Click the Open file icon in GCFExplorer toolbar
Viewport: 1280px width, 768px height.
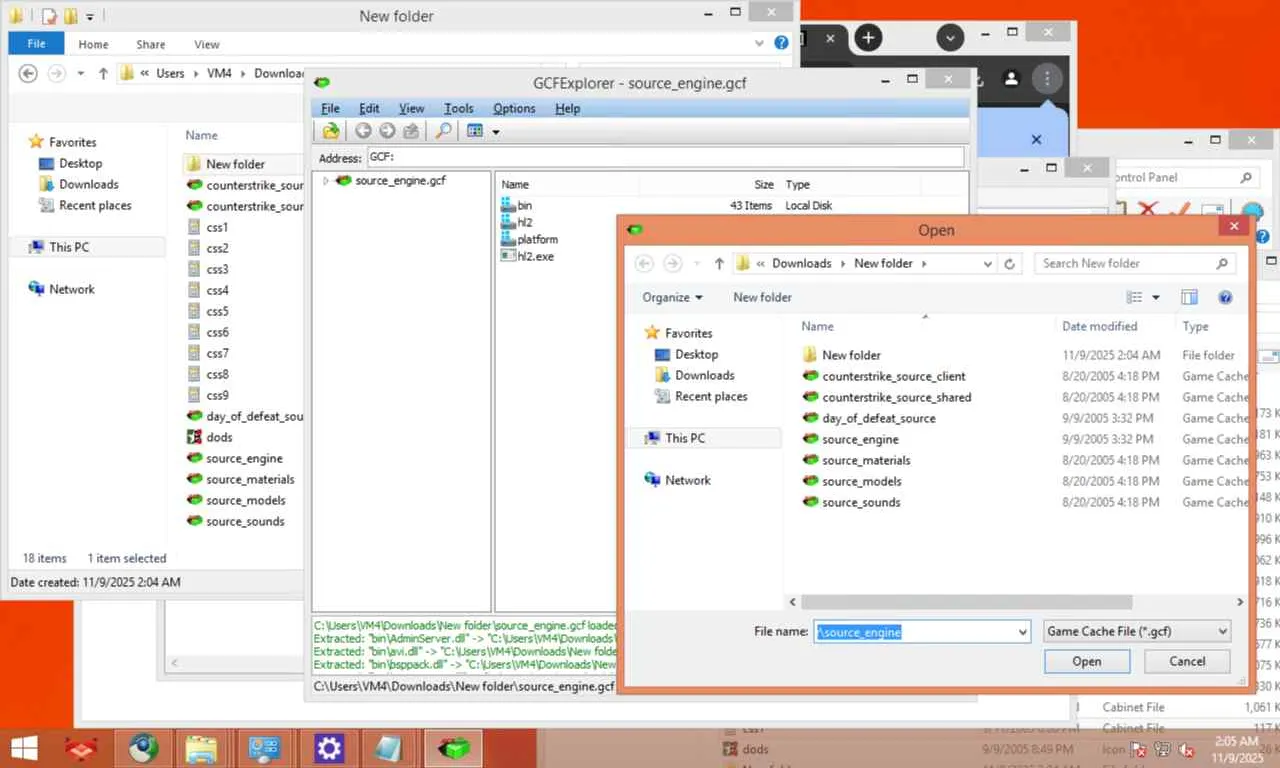(331, 131)
